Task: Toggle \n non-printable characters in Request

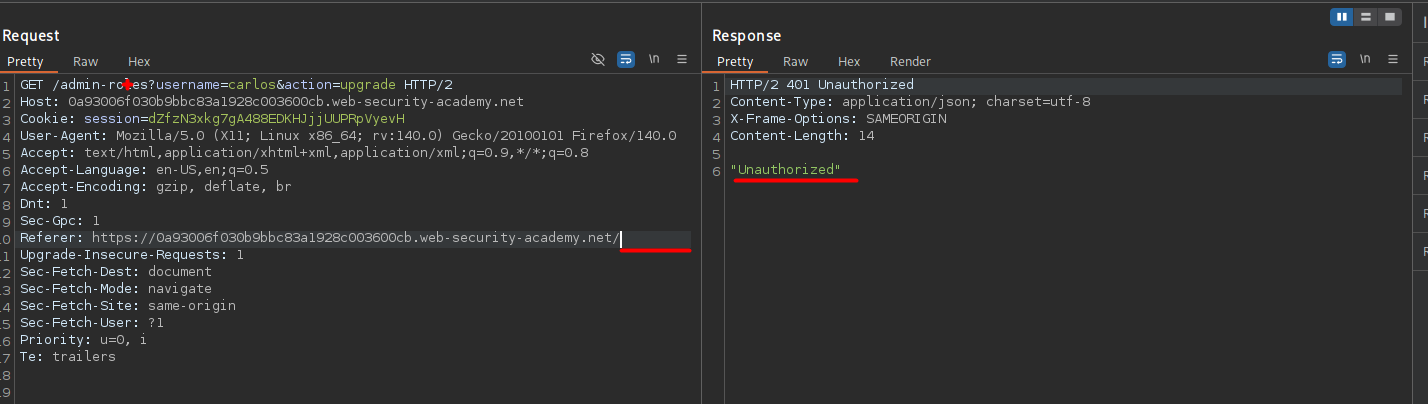Action: (x=654, y=60)
